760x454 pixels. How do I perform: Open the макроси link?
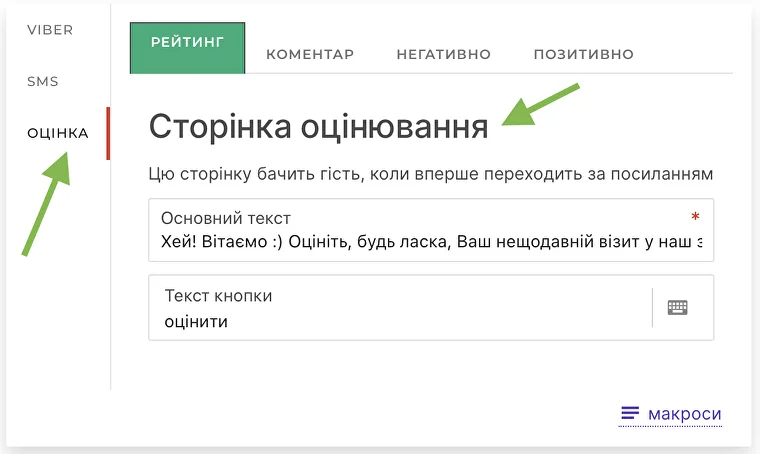[684, 414]
